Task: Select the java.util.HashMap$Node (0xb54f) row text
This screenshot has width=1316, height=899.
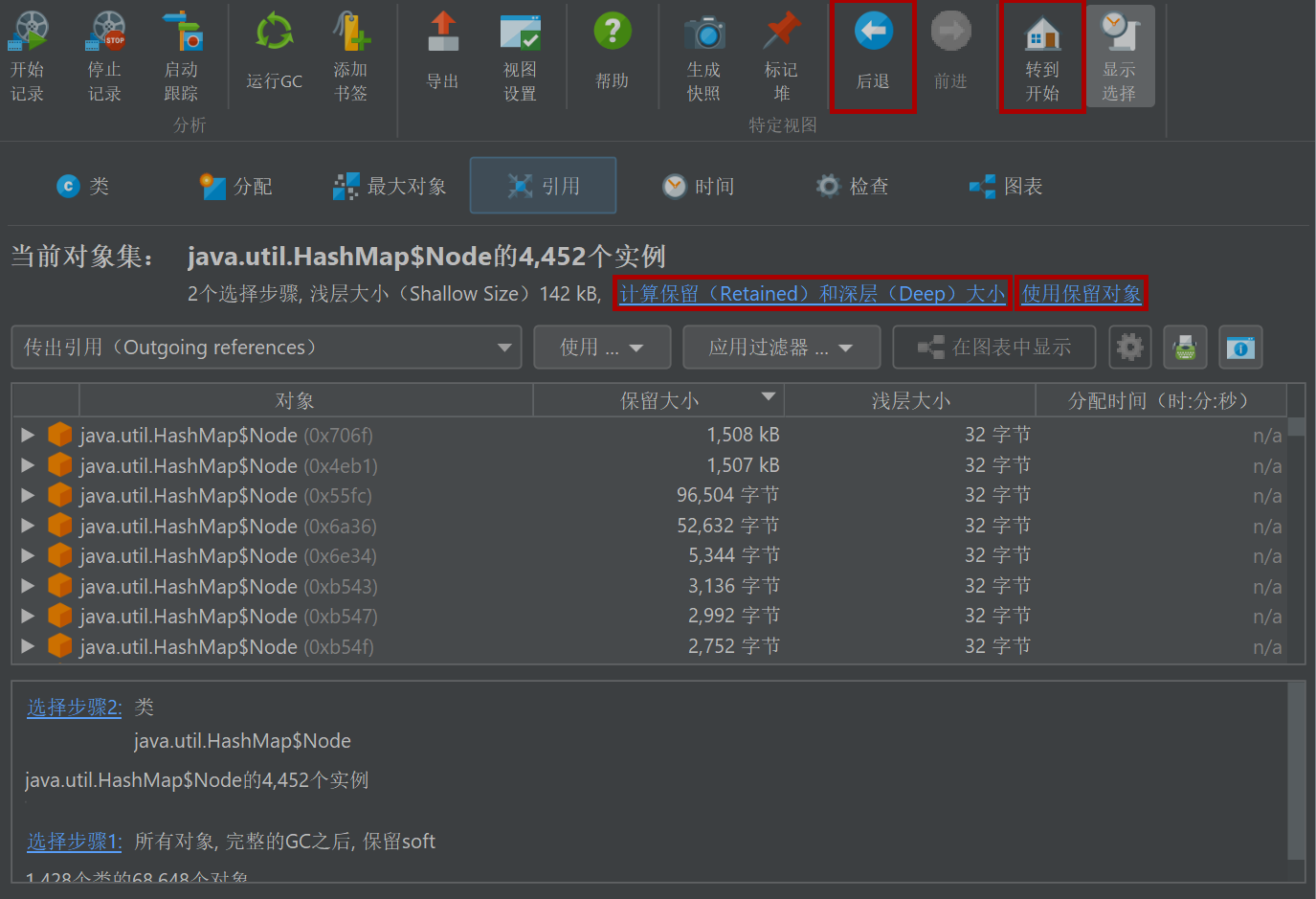Action: [x=227, y=647]
